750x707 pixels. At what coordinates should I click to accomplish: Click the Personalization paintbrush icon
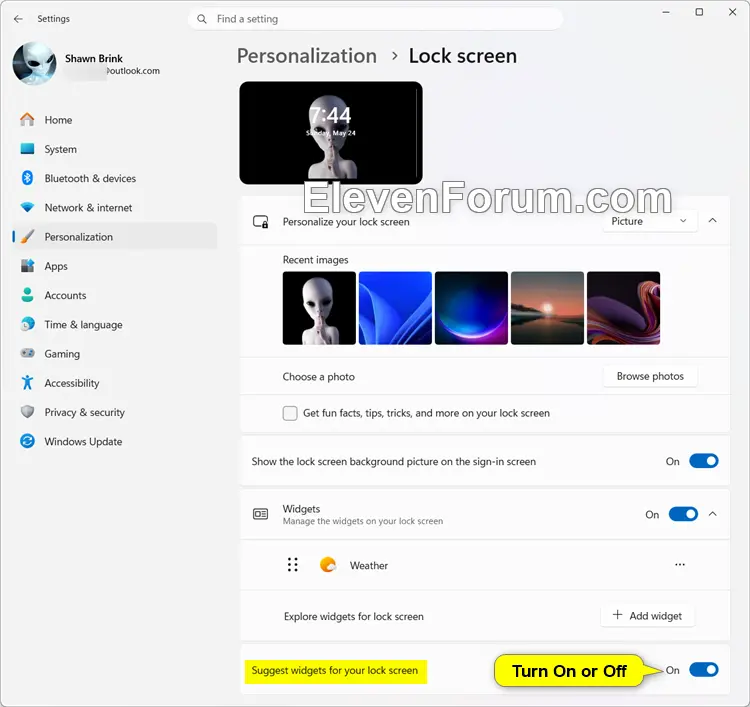pos(27,236)
